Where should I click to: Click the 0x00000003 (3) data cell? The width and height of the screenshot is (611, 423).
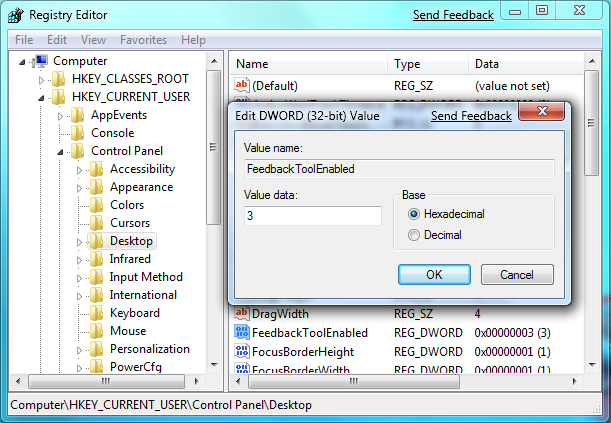point(512,333)
